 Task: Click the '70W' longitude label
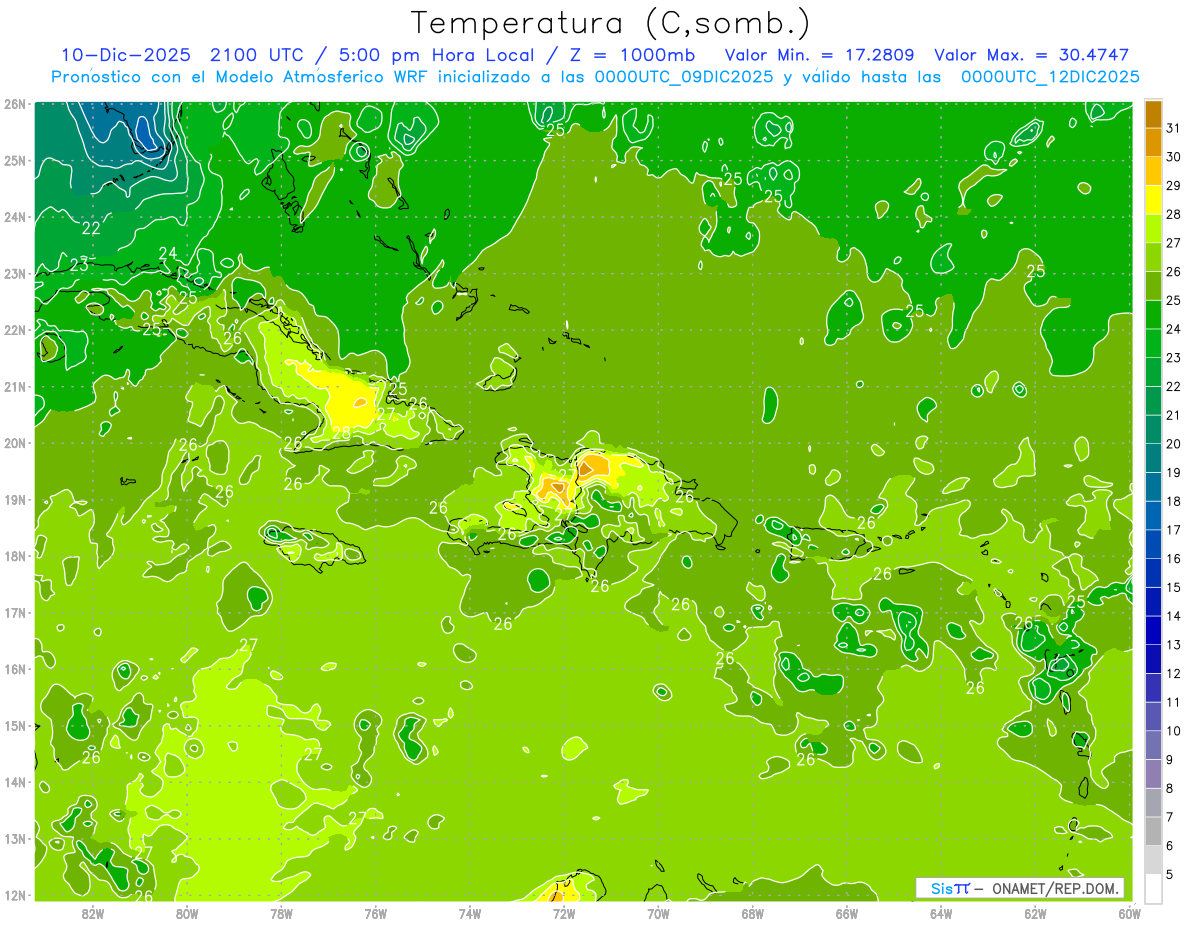658,913
